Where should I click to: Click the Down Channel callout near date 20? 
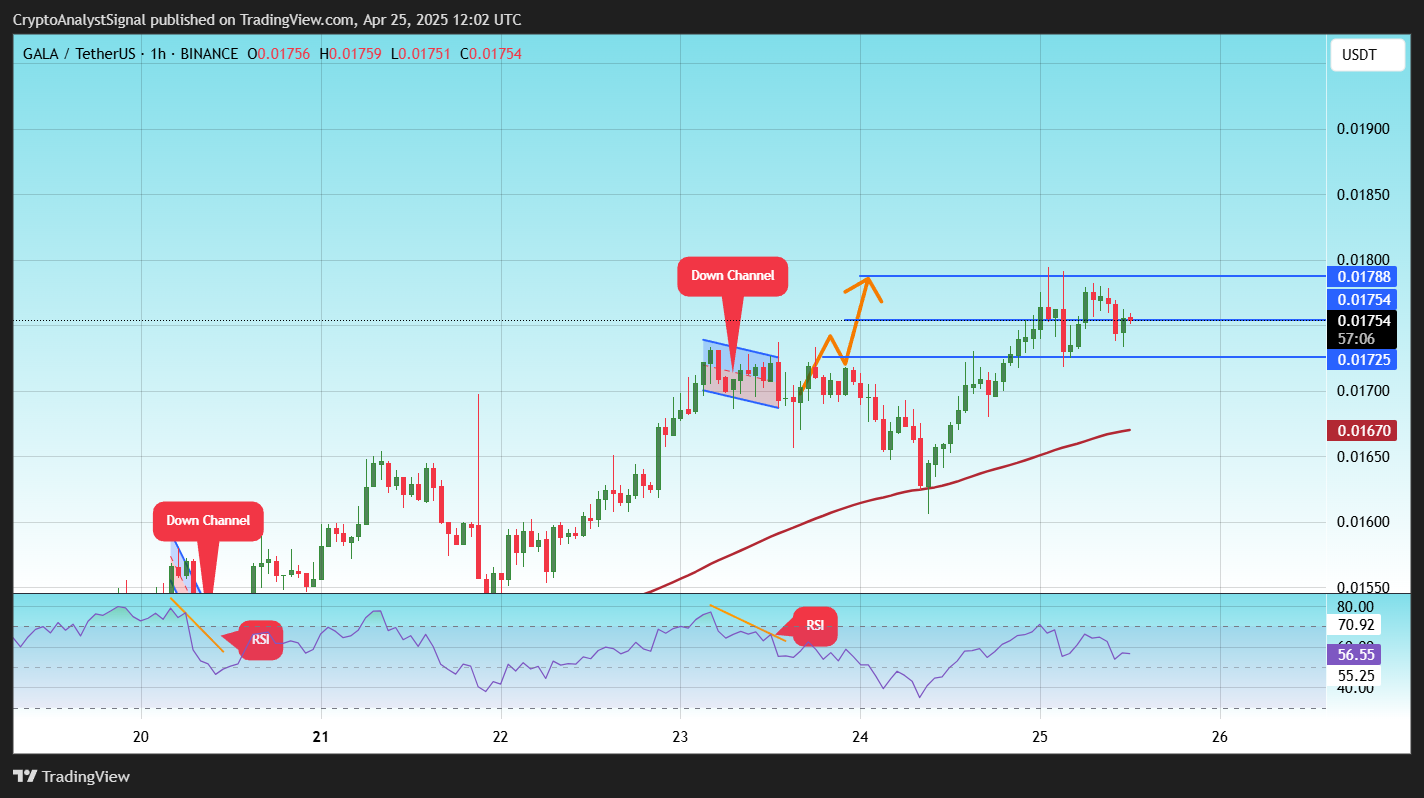click(x=208, y=520)
